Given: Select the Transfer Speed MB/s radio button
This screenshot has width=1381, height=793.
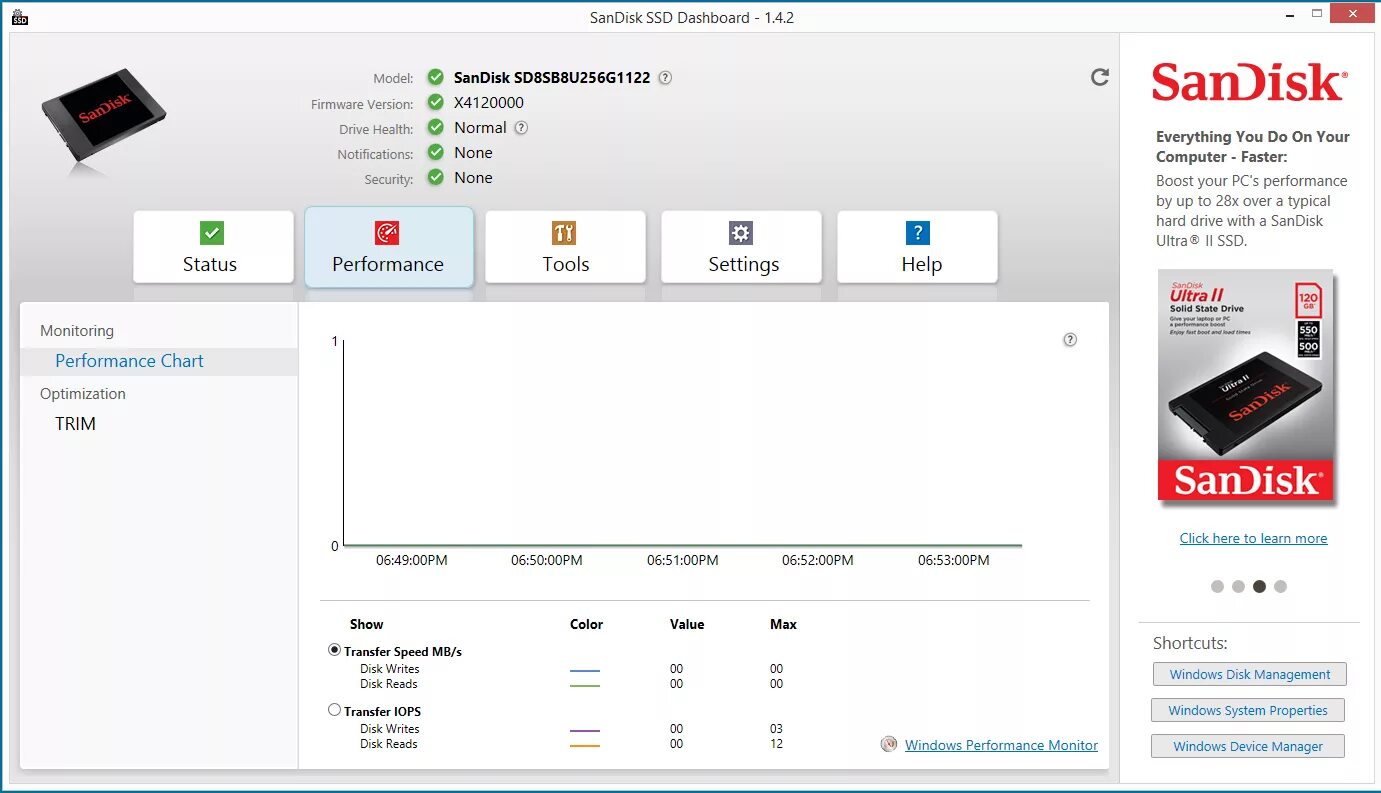Looking at the screenshot, I should click(x=334, y=648).
